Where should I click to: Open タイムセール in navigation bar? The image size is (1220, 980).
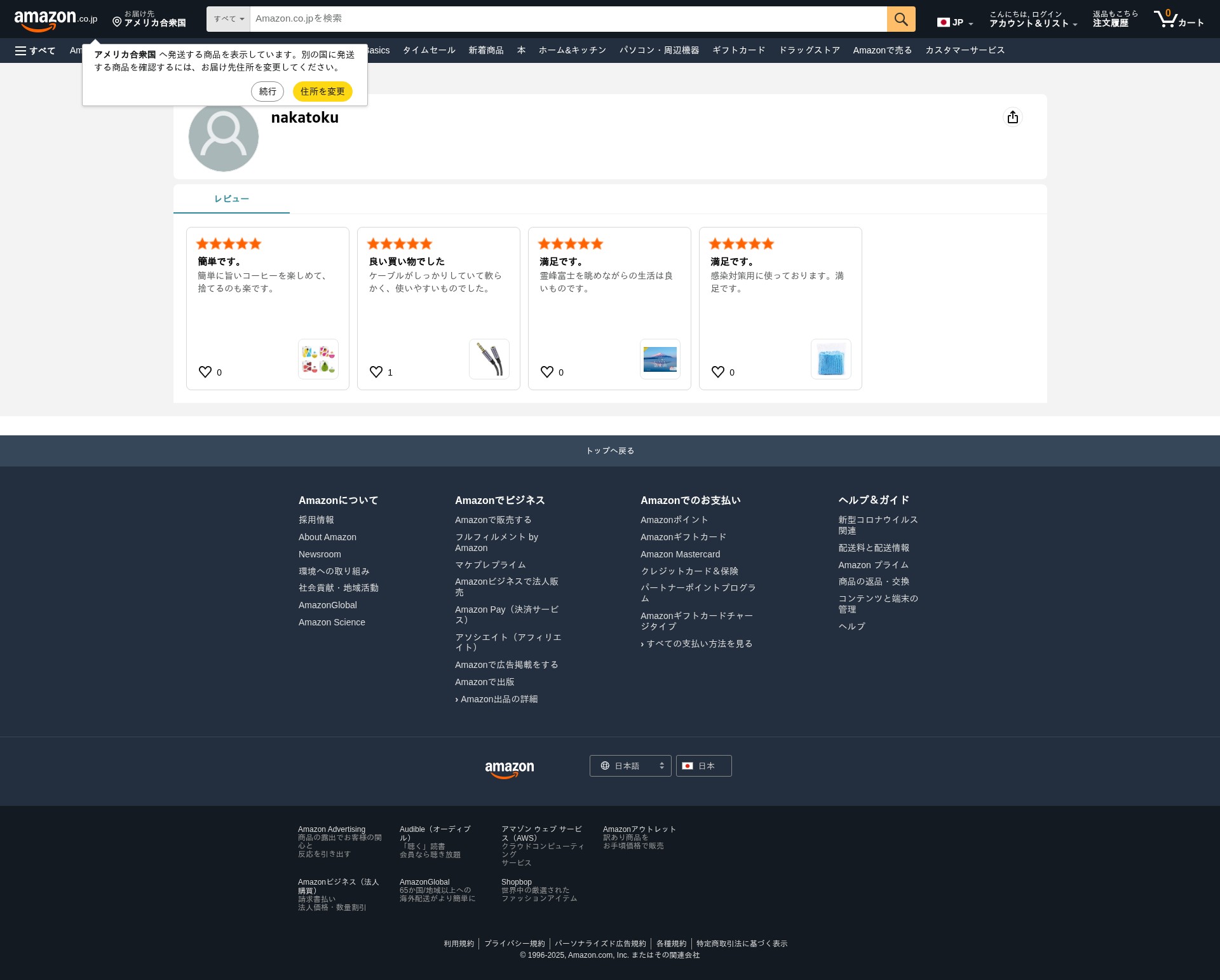(x=429, y=50)
